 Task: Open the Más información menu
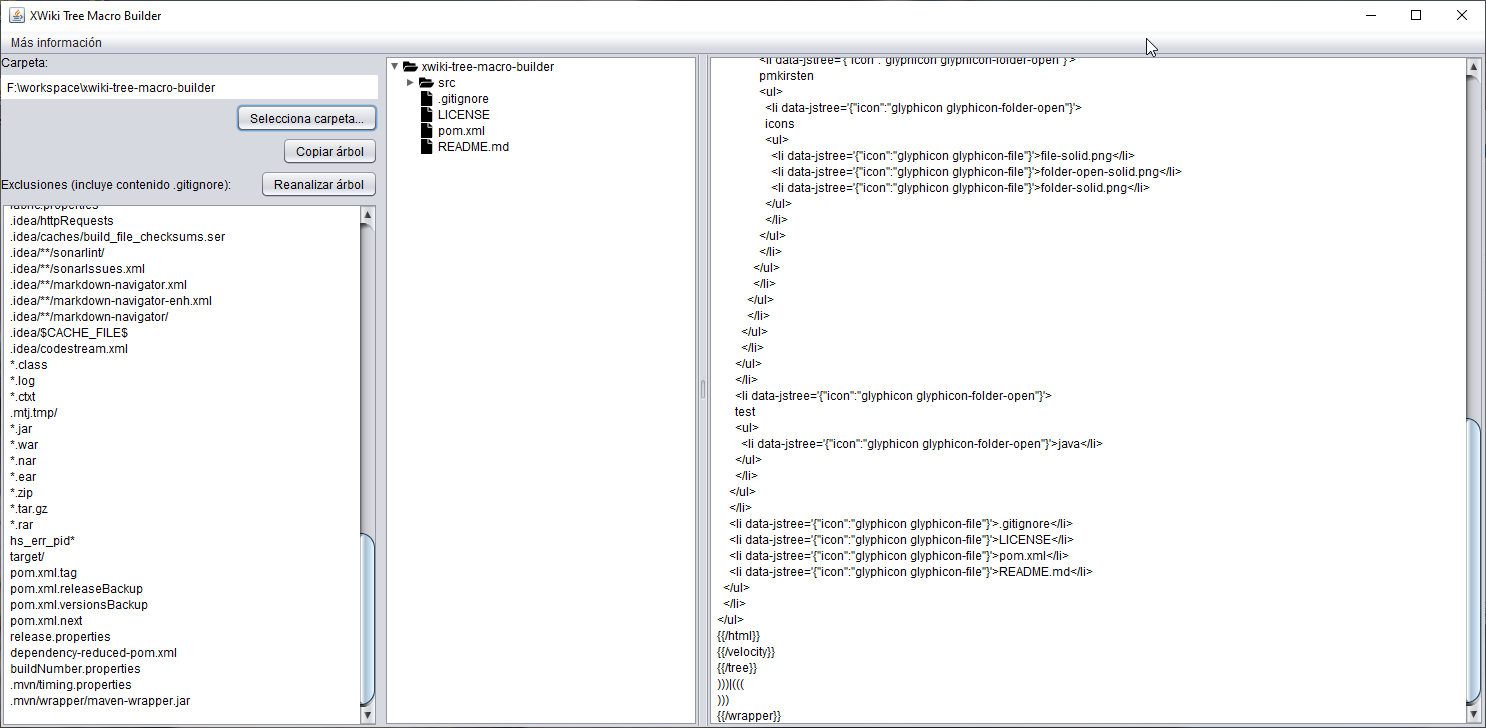click(x=56, y=43)
